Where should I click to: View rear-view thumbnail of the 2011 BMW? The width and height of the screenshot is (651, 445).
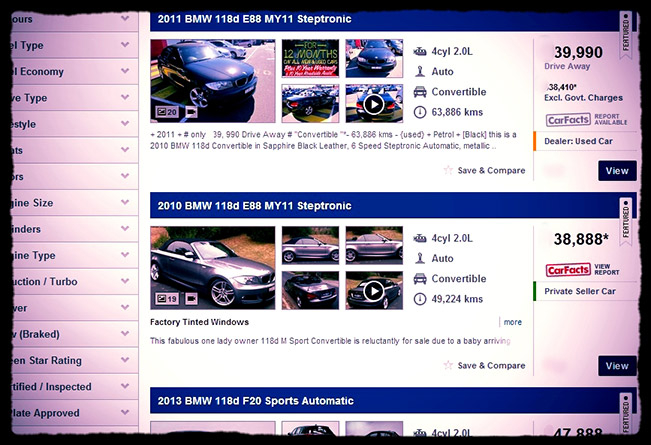310,103
